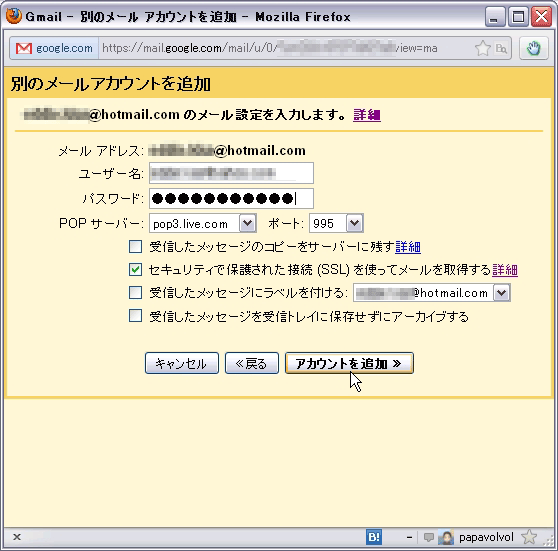The image size is (558, 551).
Task: Check the archive incoming messages checkbox
Action: pos(135,316)
